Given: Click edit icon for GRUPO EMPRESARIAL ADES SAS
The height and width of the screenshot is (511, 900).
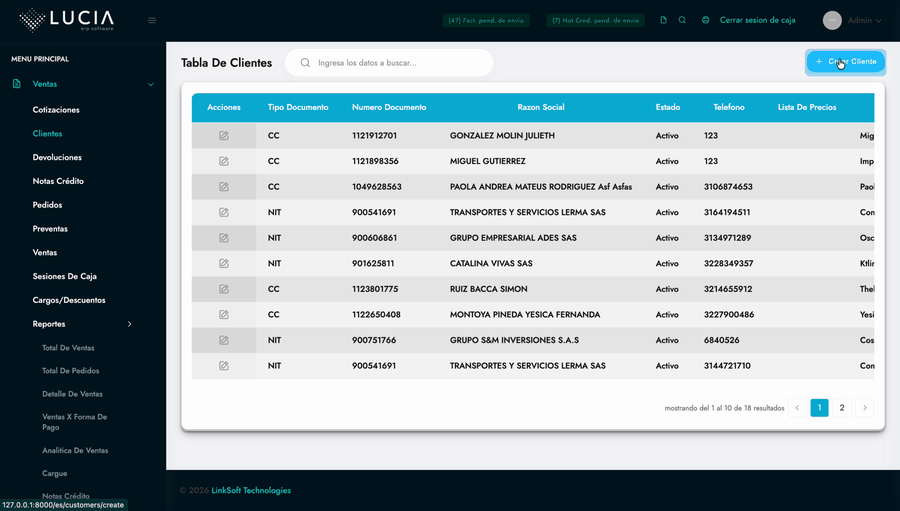Looking at the screenshot, I should coord(224,238).
